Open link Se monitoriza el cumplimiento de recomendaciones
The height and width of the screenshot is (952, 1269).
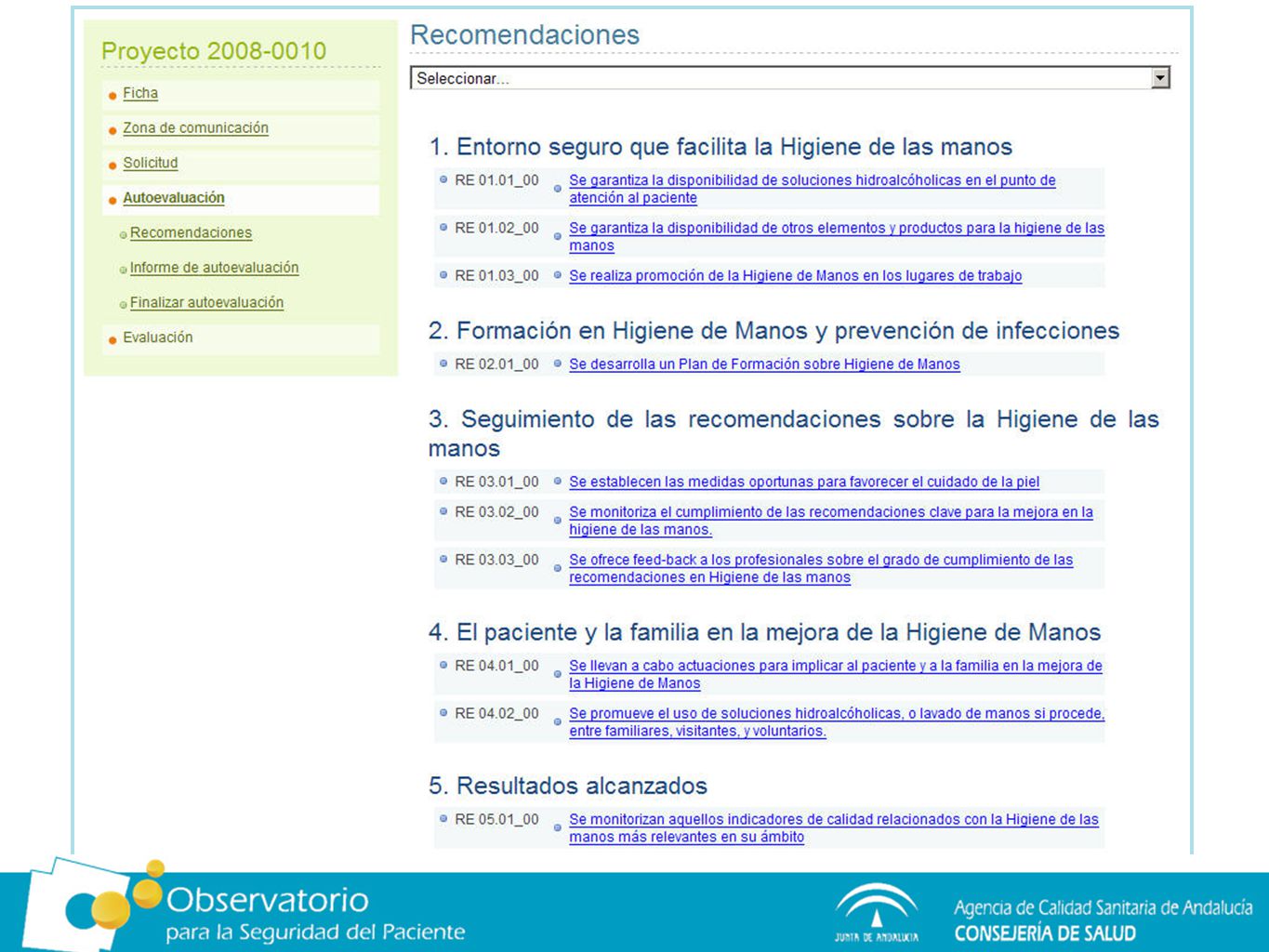click(831, 521)
